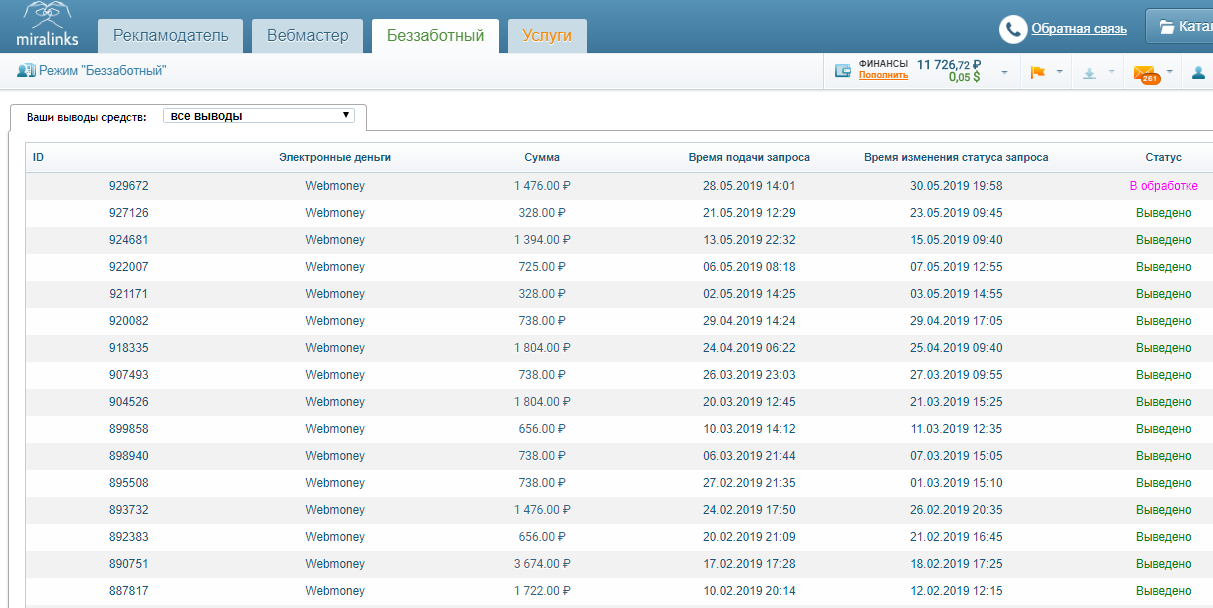
Task: Click date 26.02.2019 20:35
Action: (956, 510)
